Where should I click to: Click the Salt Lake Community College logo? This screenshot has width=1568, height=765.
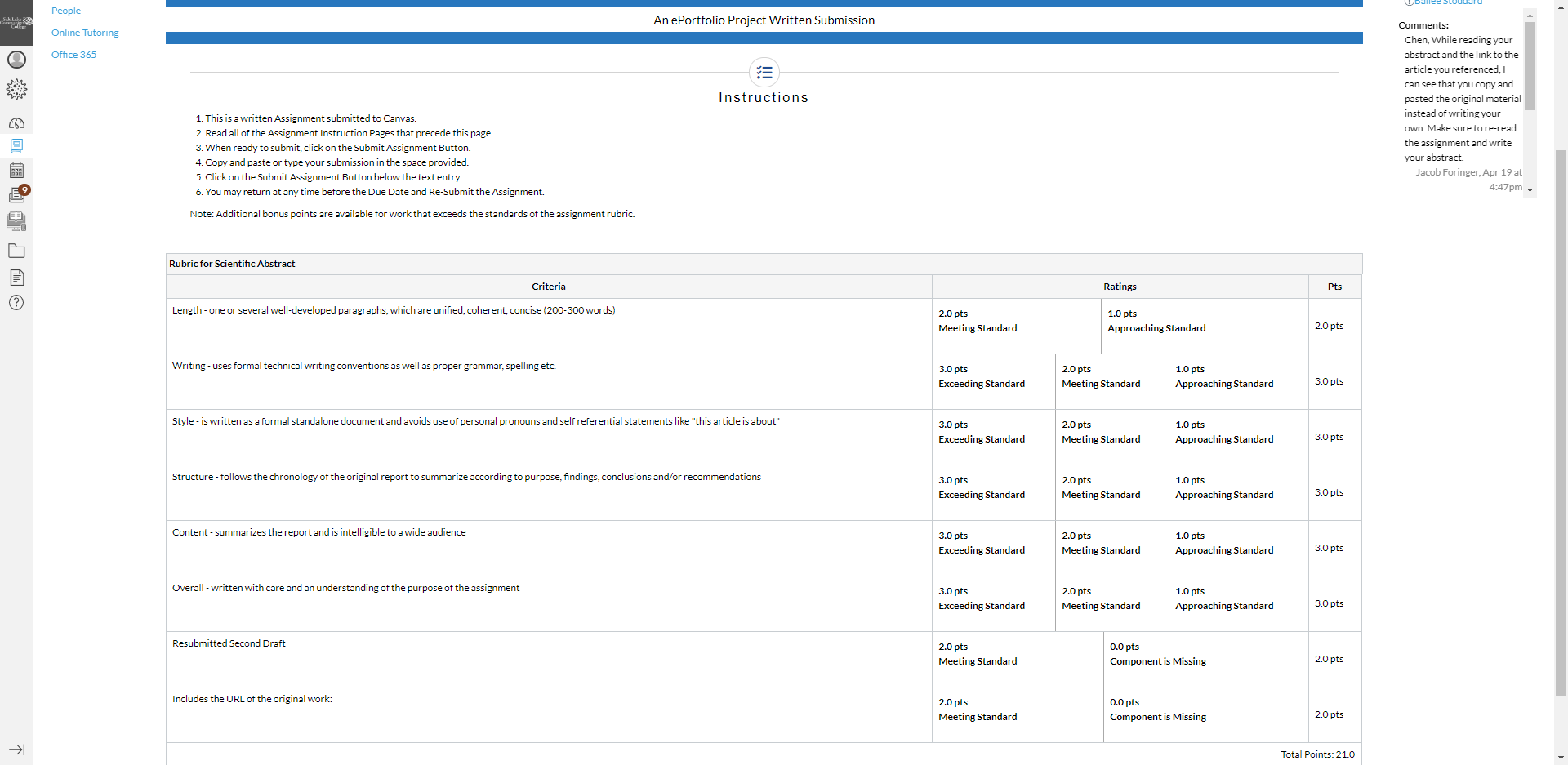16,22
